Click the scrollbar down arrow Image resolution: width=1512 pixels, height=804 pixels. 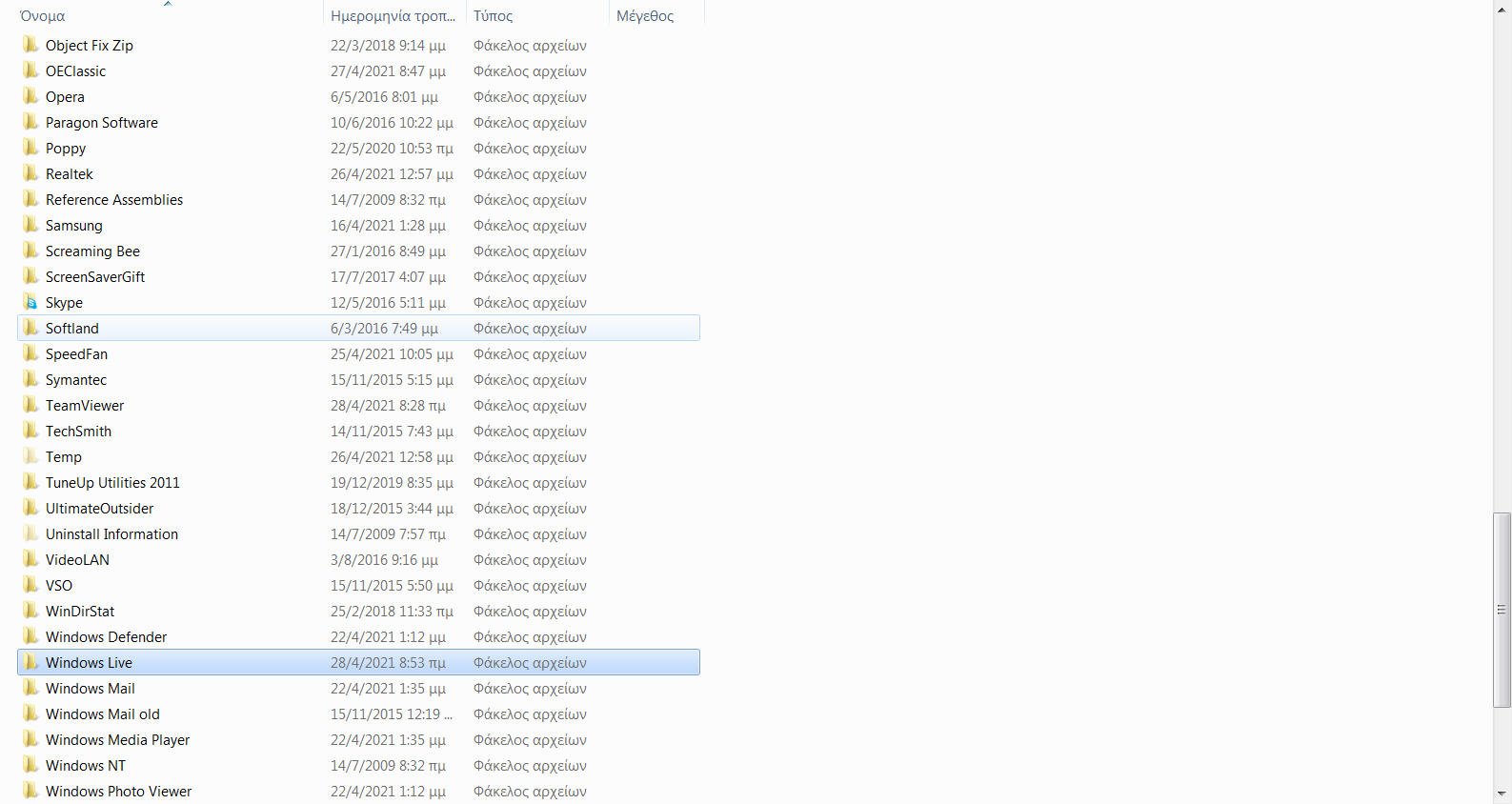1502,794
